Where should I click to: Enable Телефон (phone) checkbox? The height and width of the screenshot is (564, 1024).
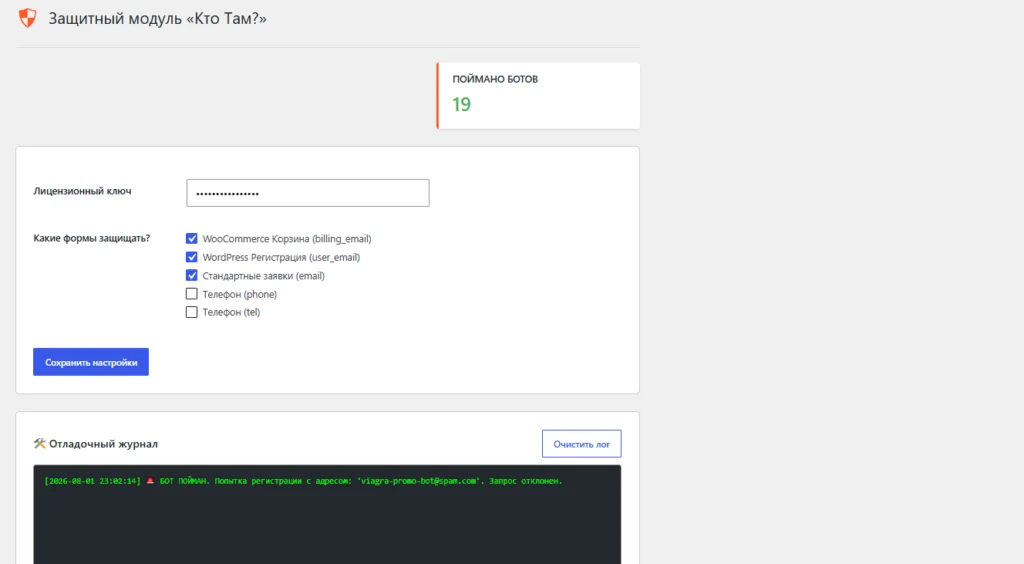coord(191,294)
